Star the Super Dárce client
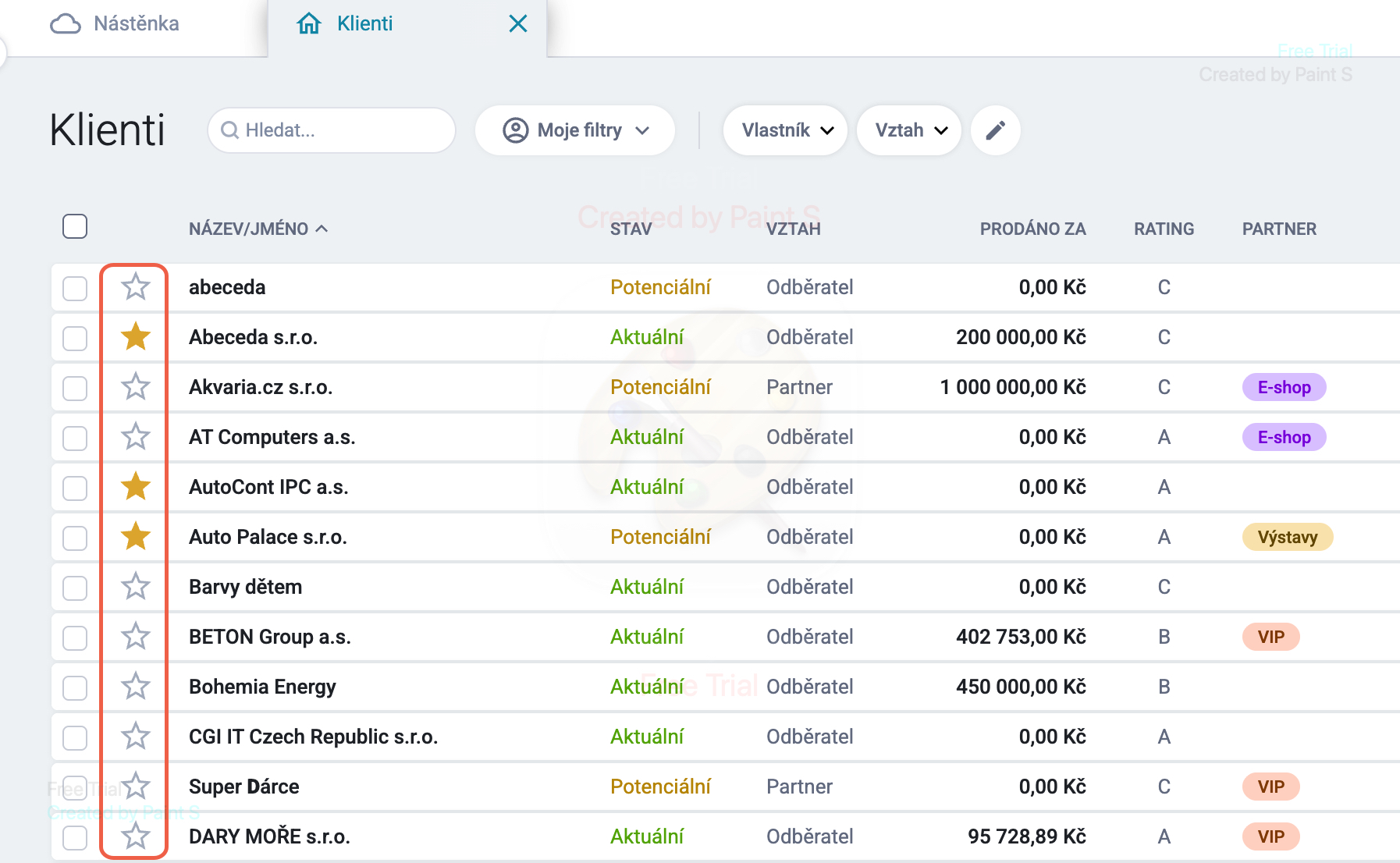Image resolution: width=1400 pixels, height=863 pixels. [x=136, y=787]
